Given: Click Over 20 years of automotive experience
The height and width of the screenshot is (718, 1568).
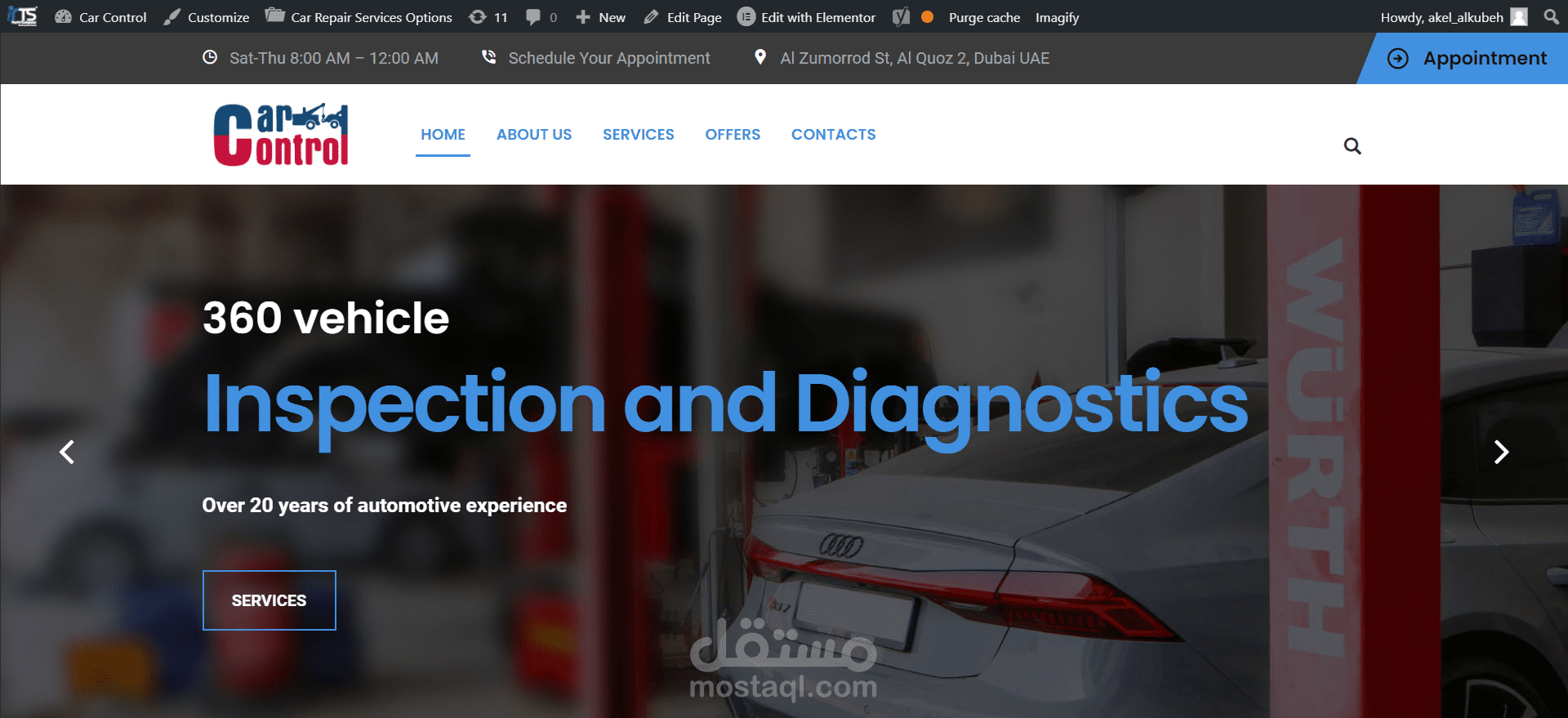Looking at the screenshot, I should (385, 506).
